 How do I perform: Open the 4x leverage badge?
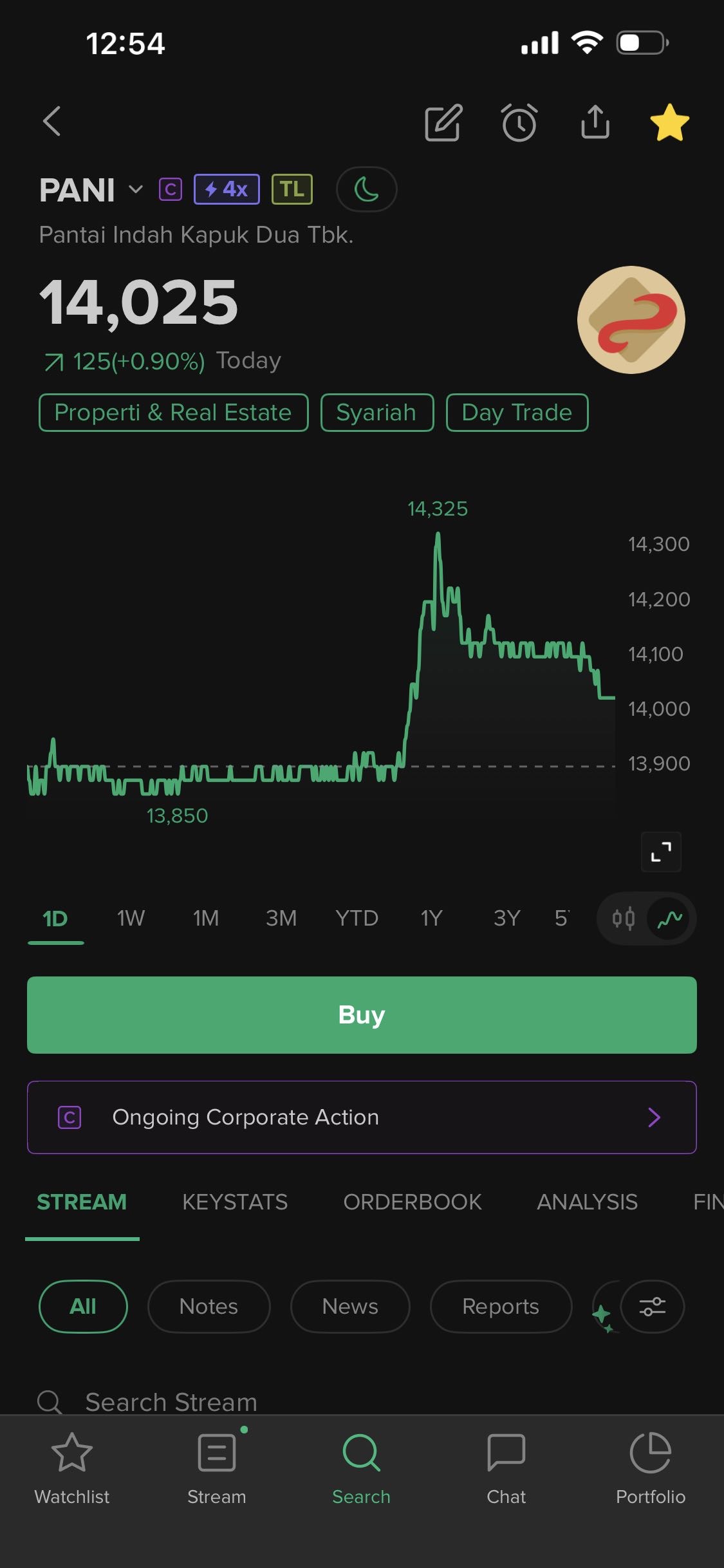pyautogui.click(x=227, y=189)
